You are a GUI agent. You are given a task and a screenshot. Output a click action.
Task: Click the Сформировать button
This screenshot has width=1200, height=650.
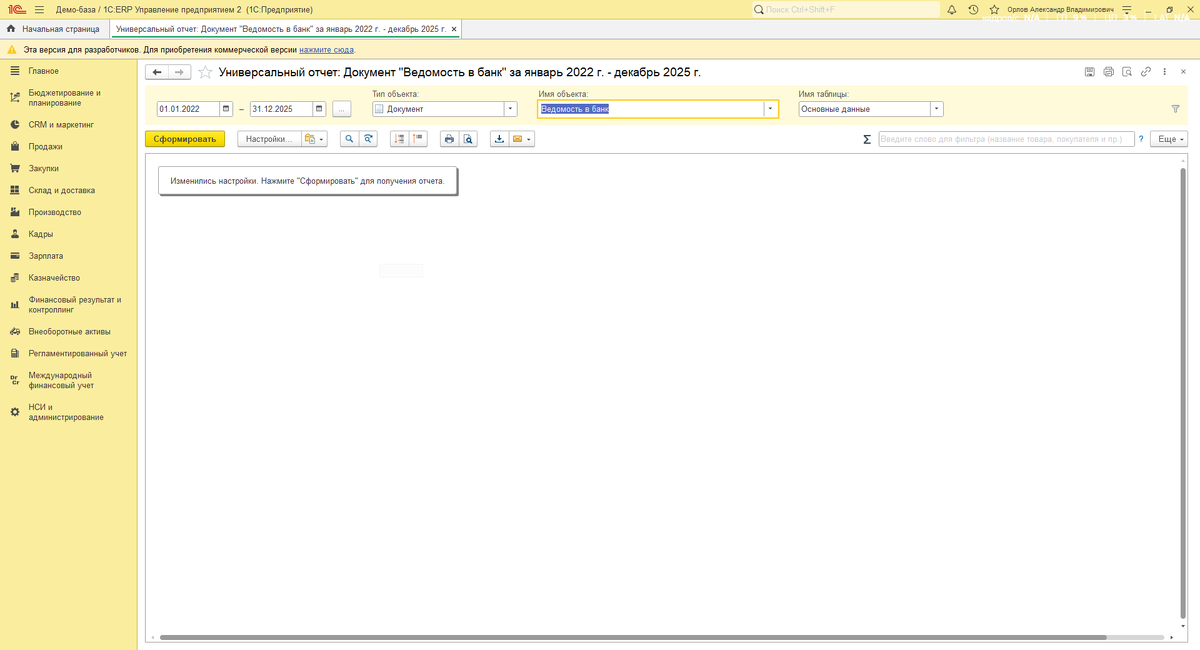pyautogui.click(x=185, y=139)
